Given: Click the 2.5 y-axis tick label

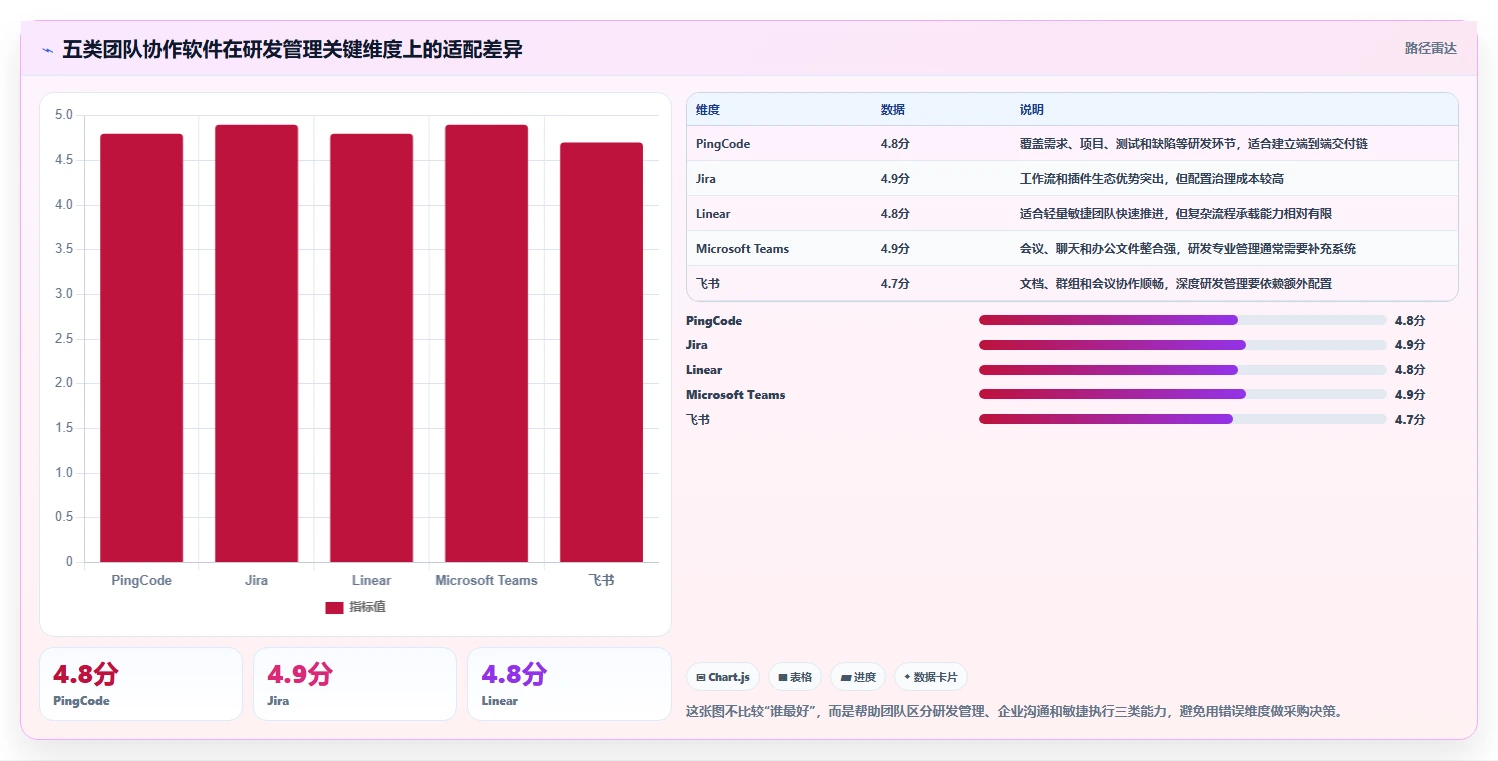Looking at the screenshot, I should point(64,339).
